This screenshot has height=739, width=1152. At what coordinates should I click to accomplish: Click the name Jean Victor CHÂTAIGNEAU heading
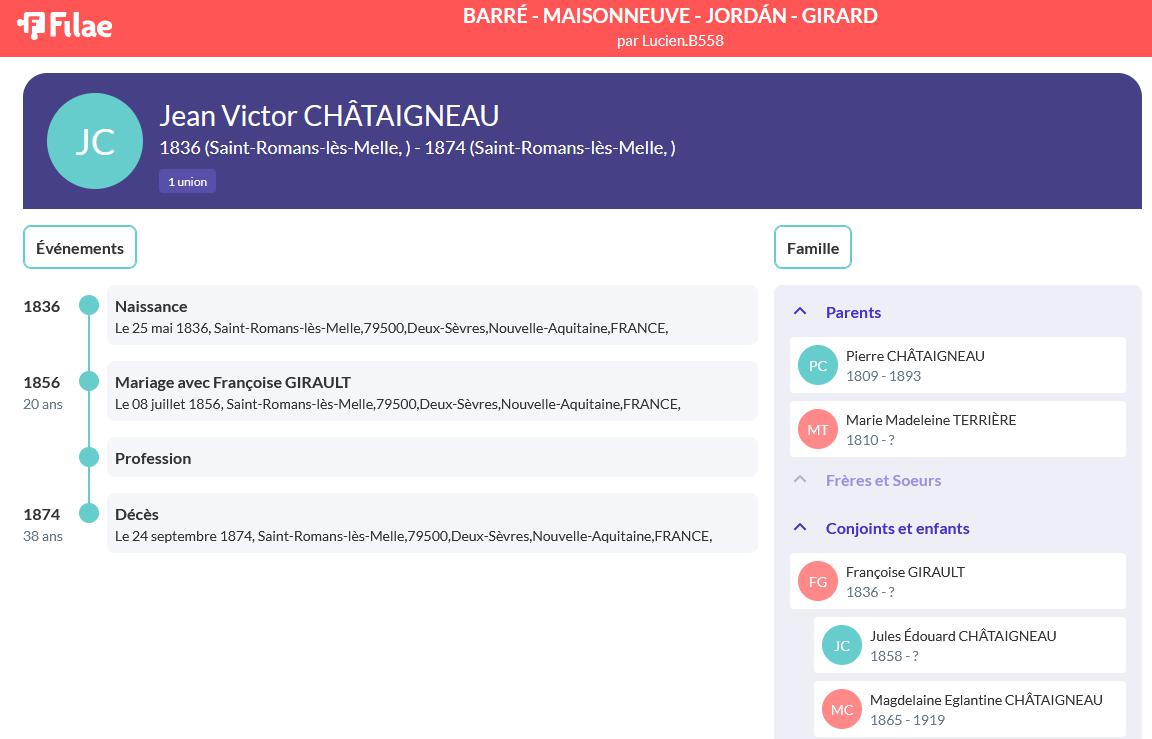coord(329,116)
